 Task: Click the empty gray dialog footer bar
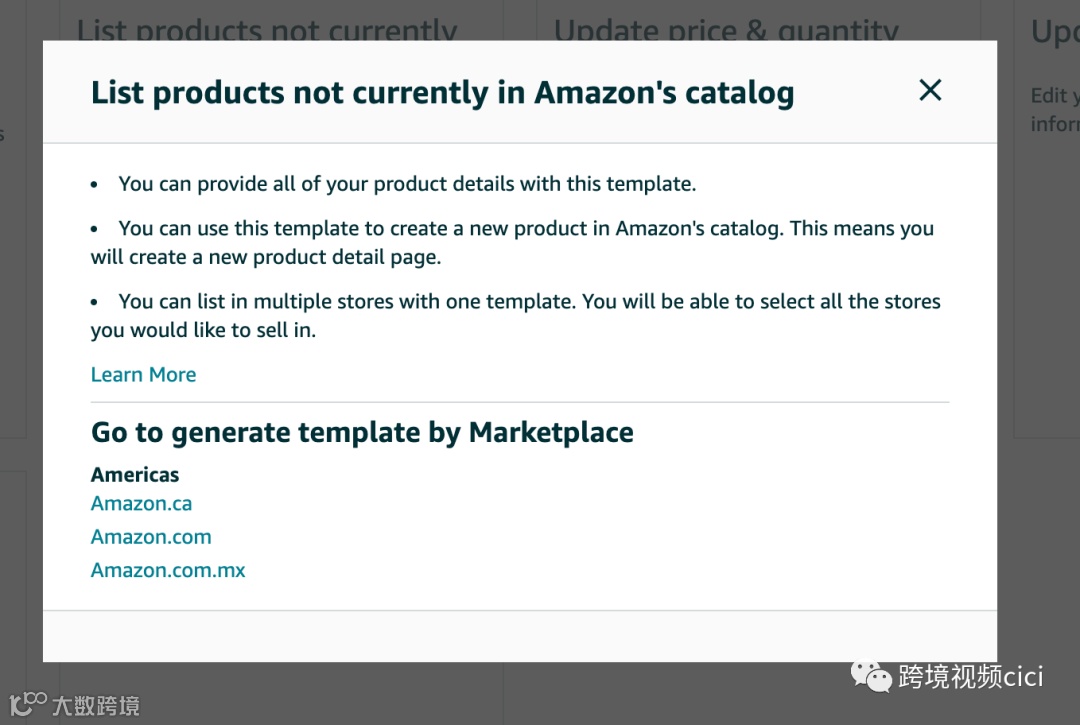(520, 636)
